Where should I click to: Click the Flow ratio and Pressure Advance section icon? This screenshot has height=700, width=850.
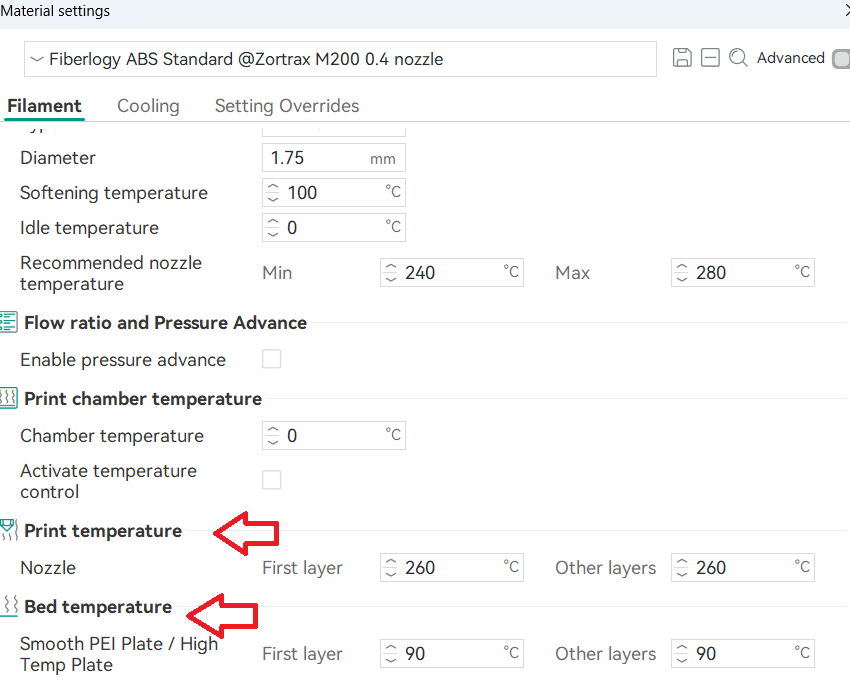click(x=9, y=322)
